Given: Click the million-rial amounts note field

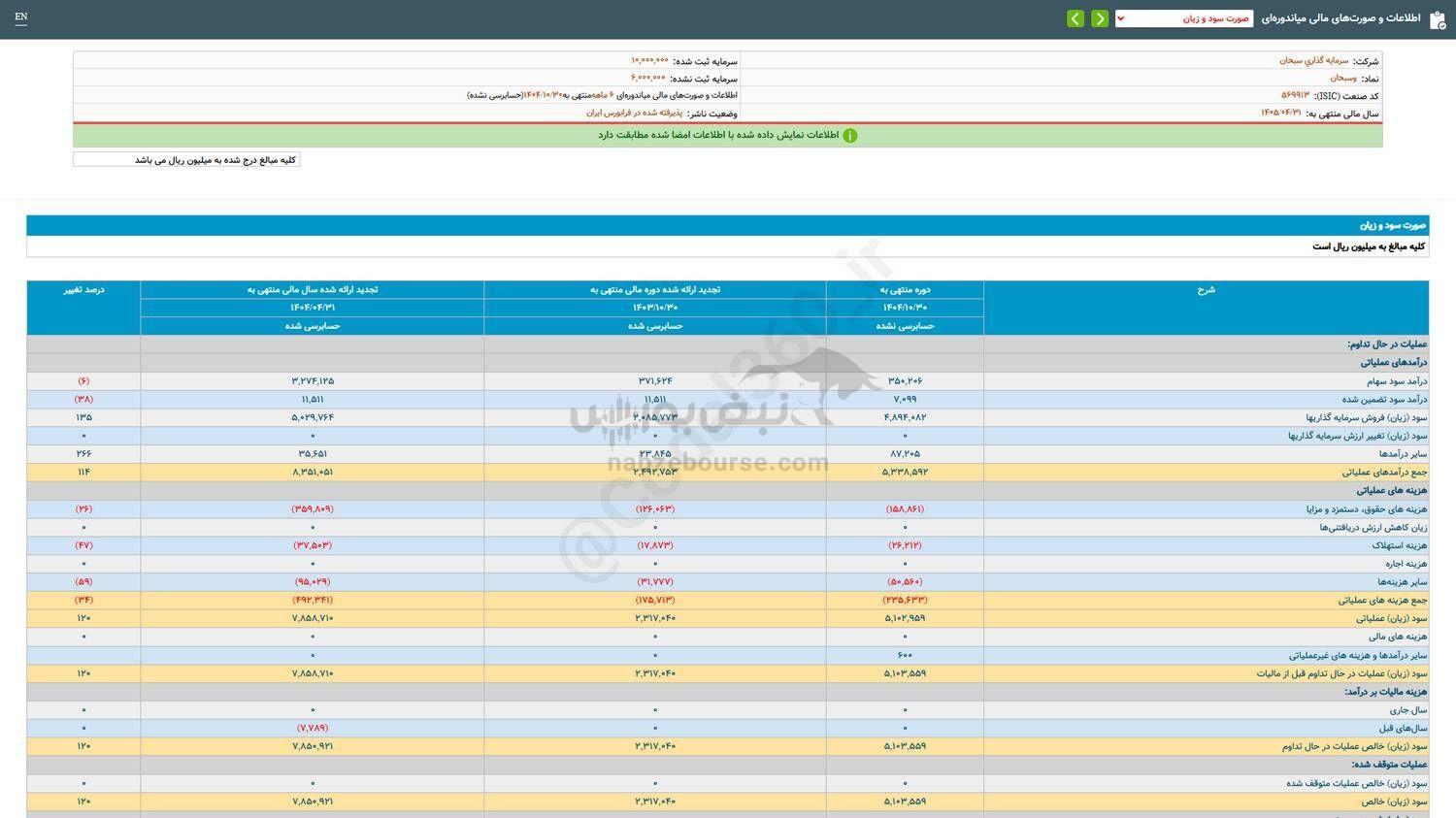Looking at the screenshot, I should click(x=186, y=159).
